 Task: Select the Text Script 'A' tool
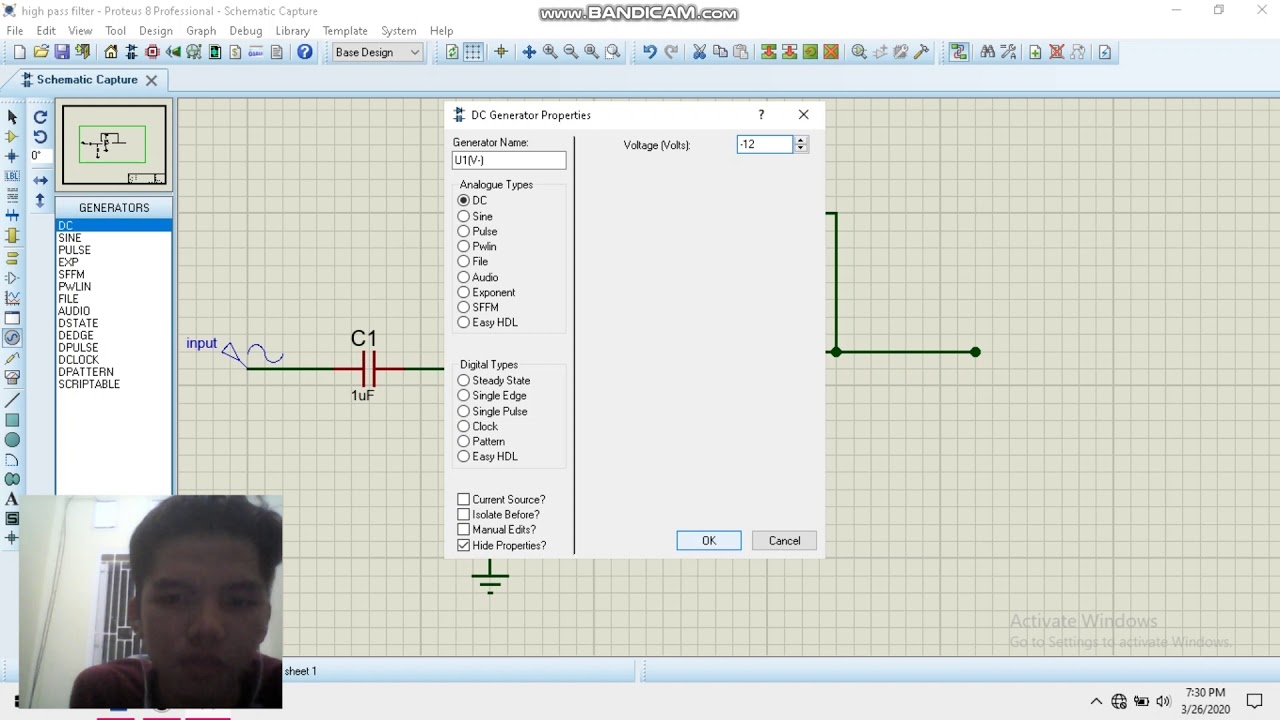pos(12,499)
